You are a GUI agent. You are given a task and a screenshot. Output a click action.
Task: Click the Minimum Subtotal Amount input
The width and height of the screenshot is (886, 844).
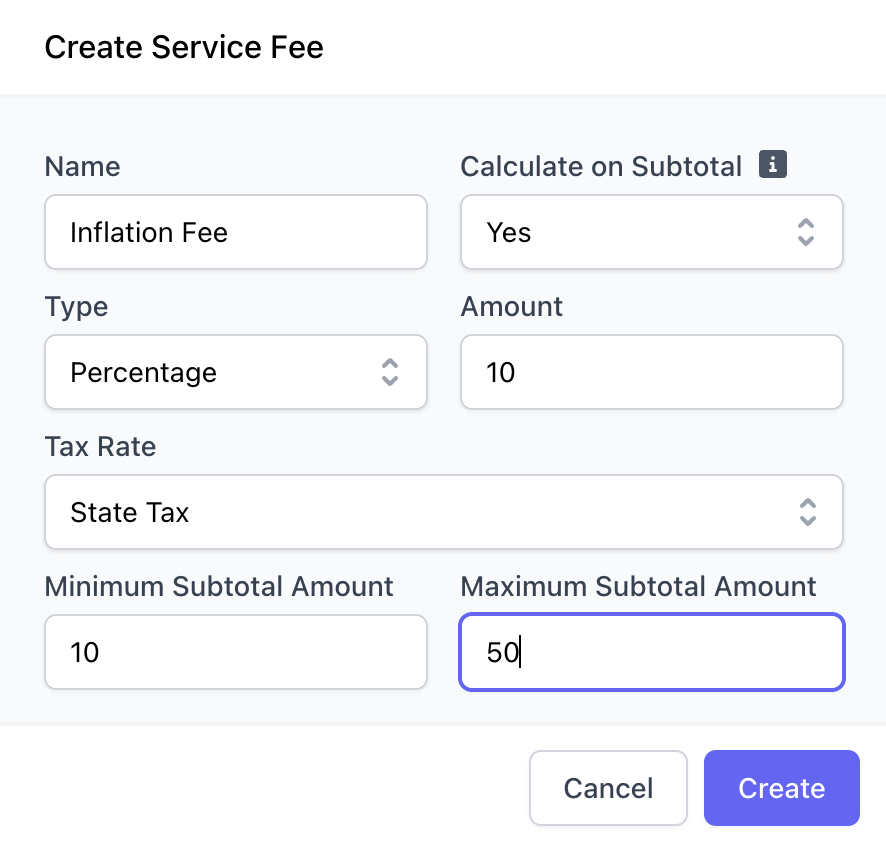[236, 652]
